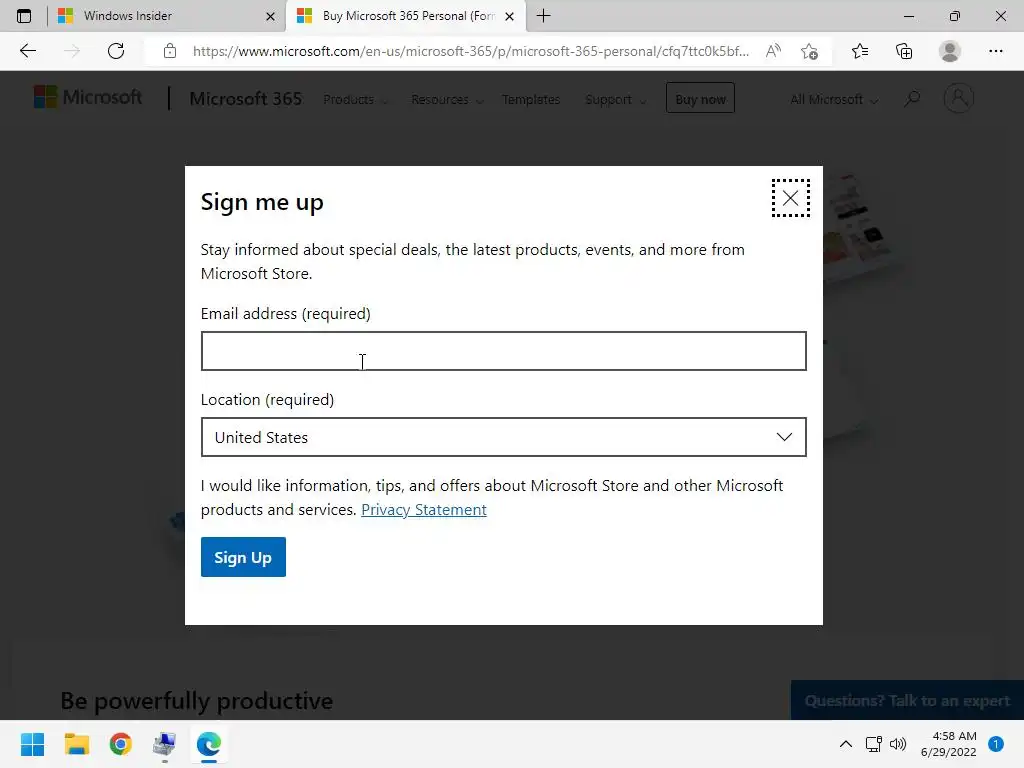Expand the All Microsoft menu
1024x768 pixels.
coord(834,99)
